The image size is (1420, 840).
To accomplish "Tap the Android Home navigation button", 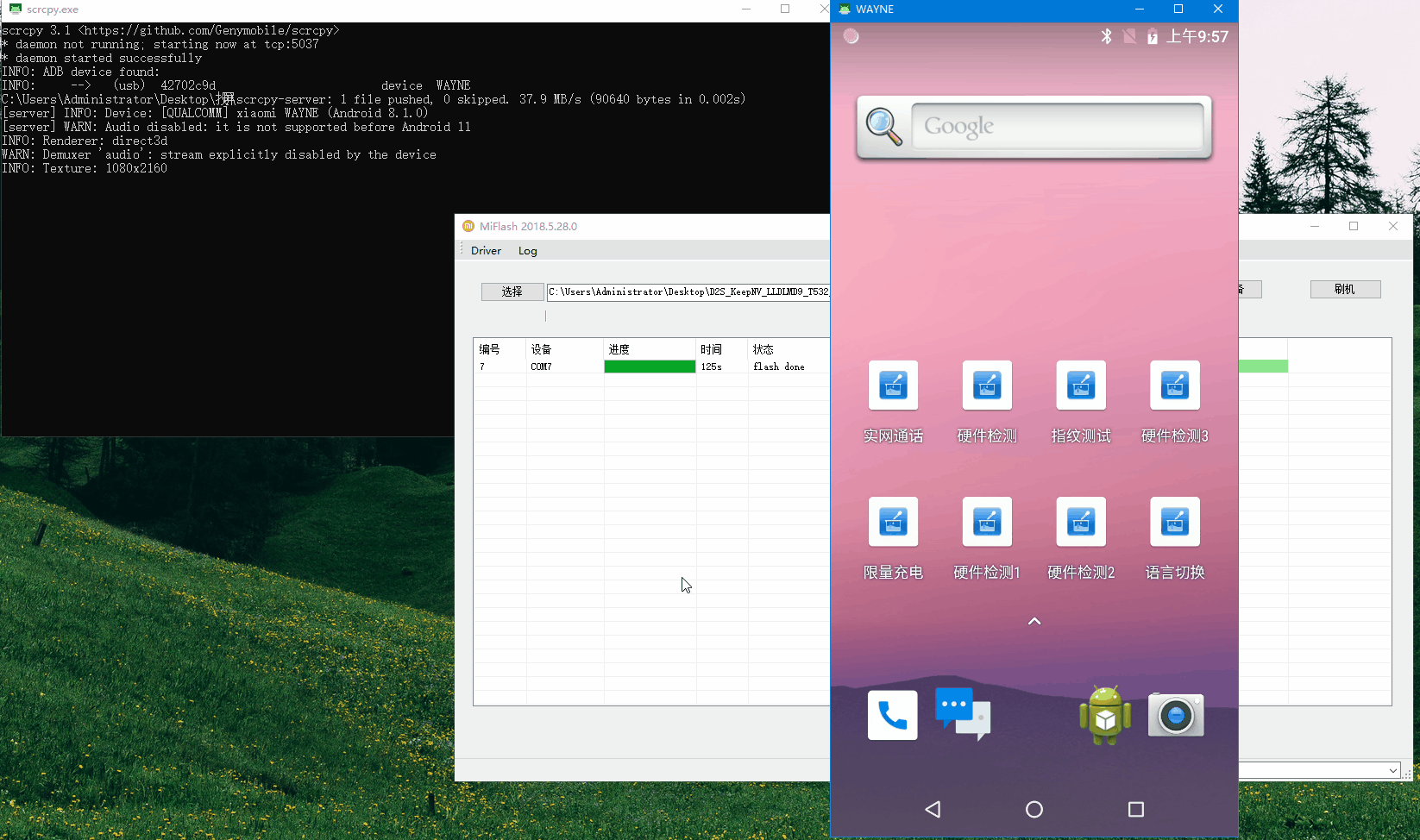I will click(x=1034, y=809).
